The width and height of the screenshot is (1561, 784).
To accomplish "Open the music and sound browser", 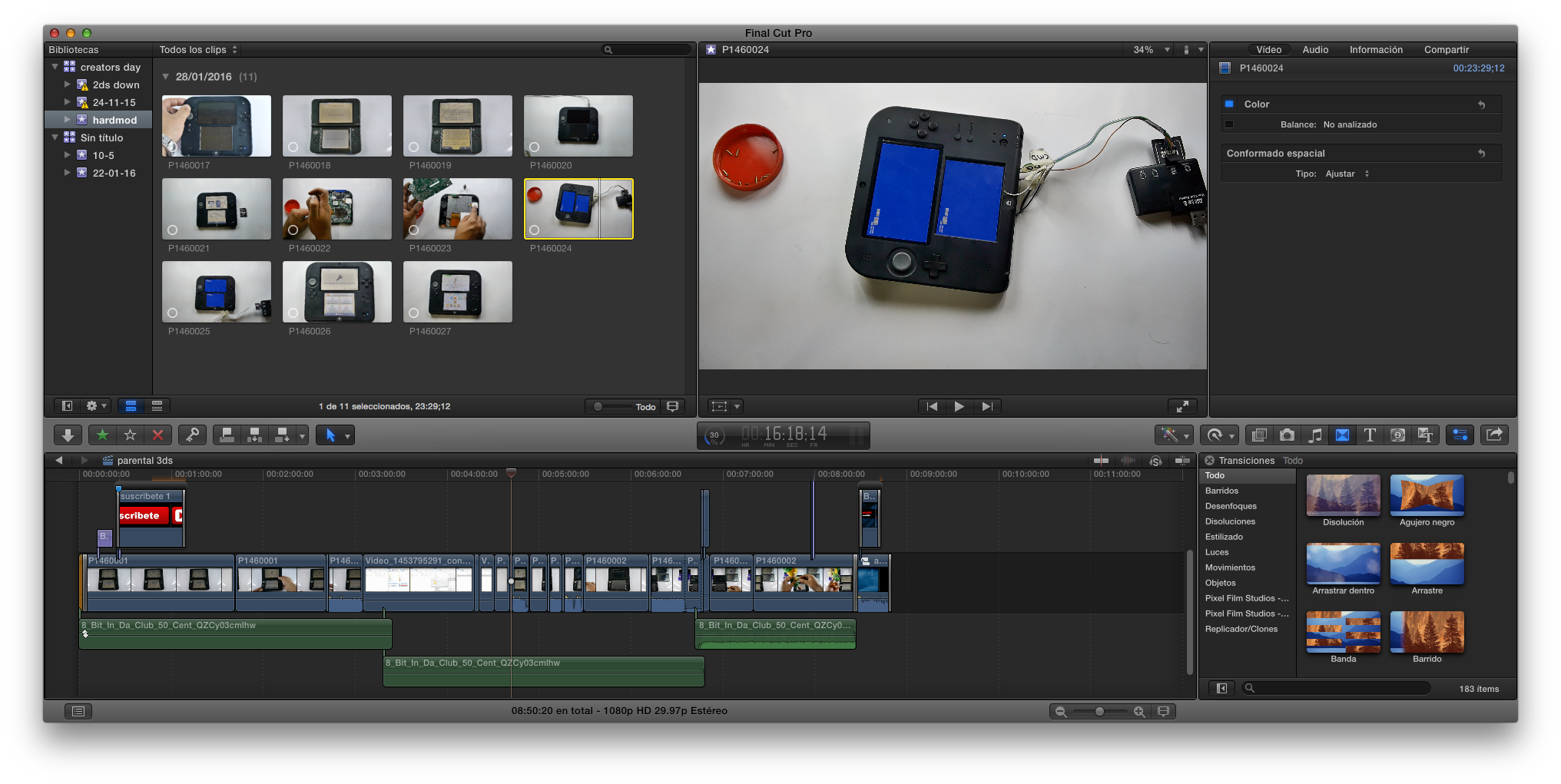I will tap(1314, 435).
